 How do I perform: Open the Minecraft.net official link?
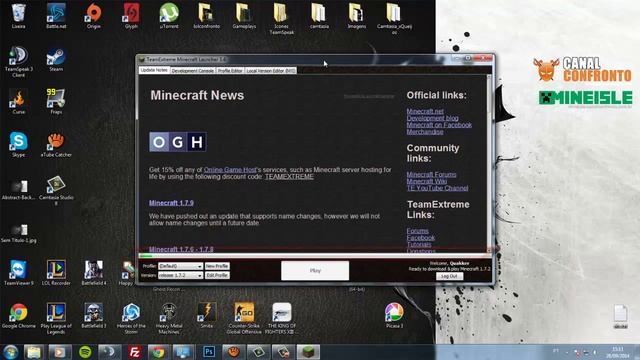(x=425, y=111)
